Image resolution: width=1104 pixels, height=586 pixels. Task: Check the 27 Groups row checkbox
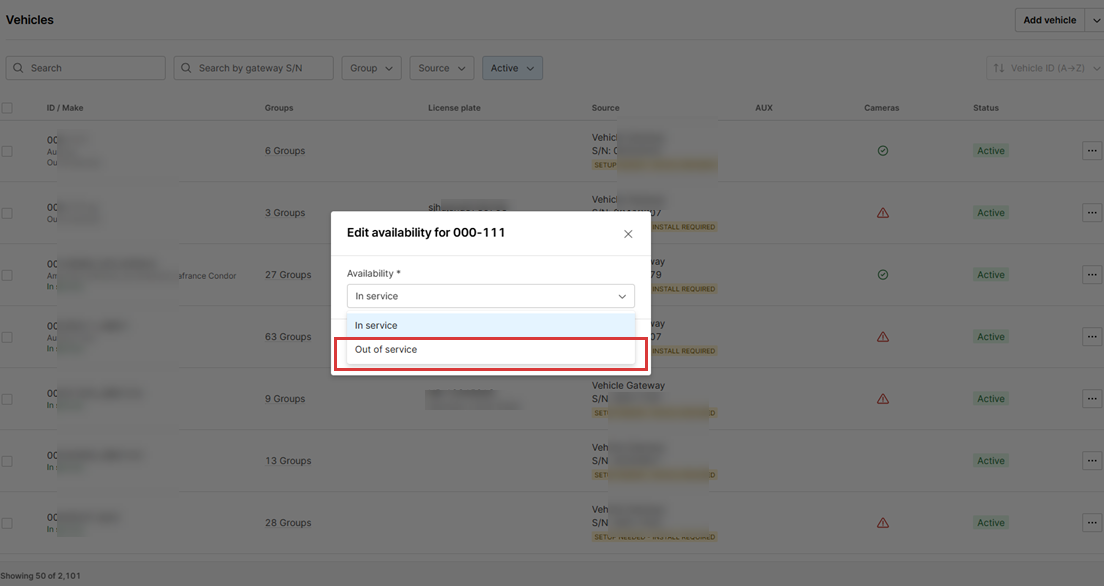(x=7, y=275)
